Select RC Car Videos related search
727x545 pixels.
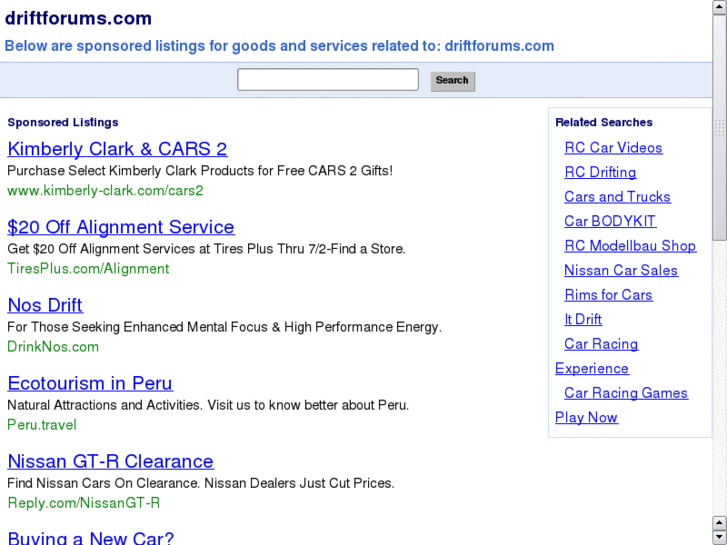tap(613, 147)
